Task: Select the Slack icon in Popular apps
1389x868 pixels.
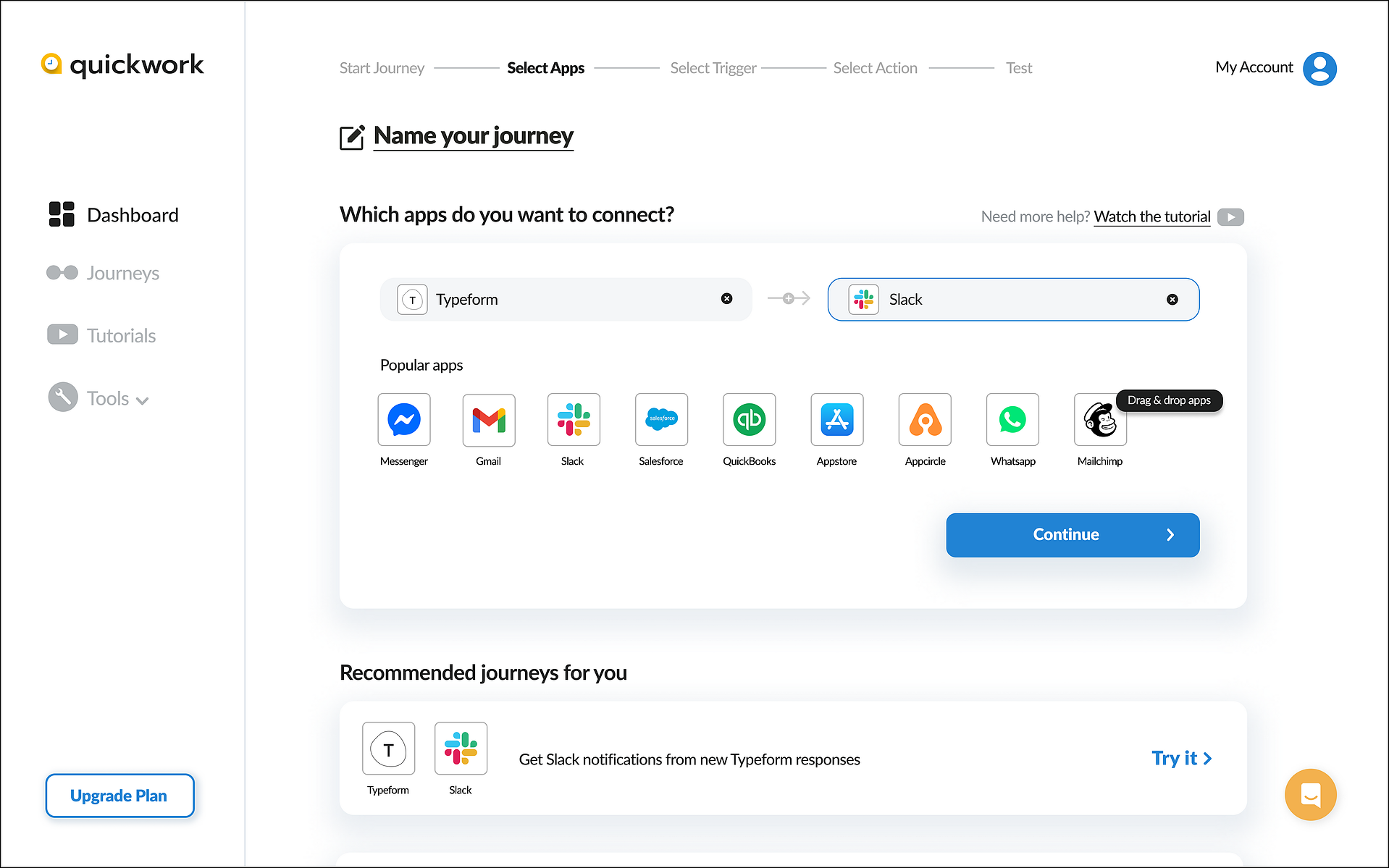Action: pos(574,420)
